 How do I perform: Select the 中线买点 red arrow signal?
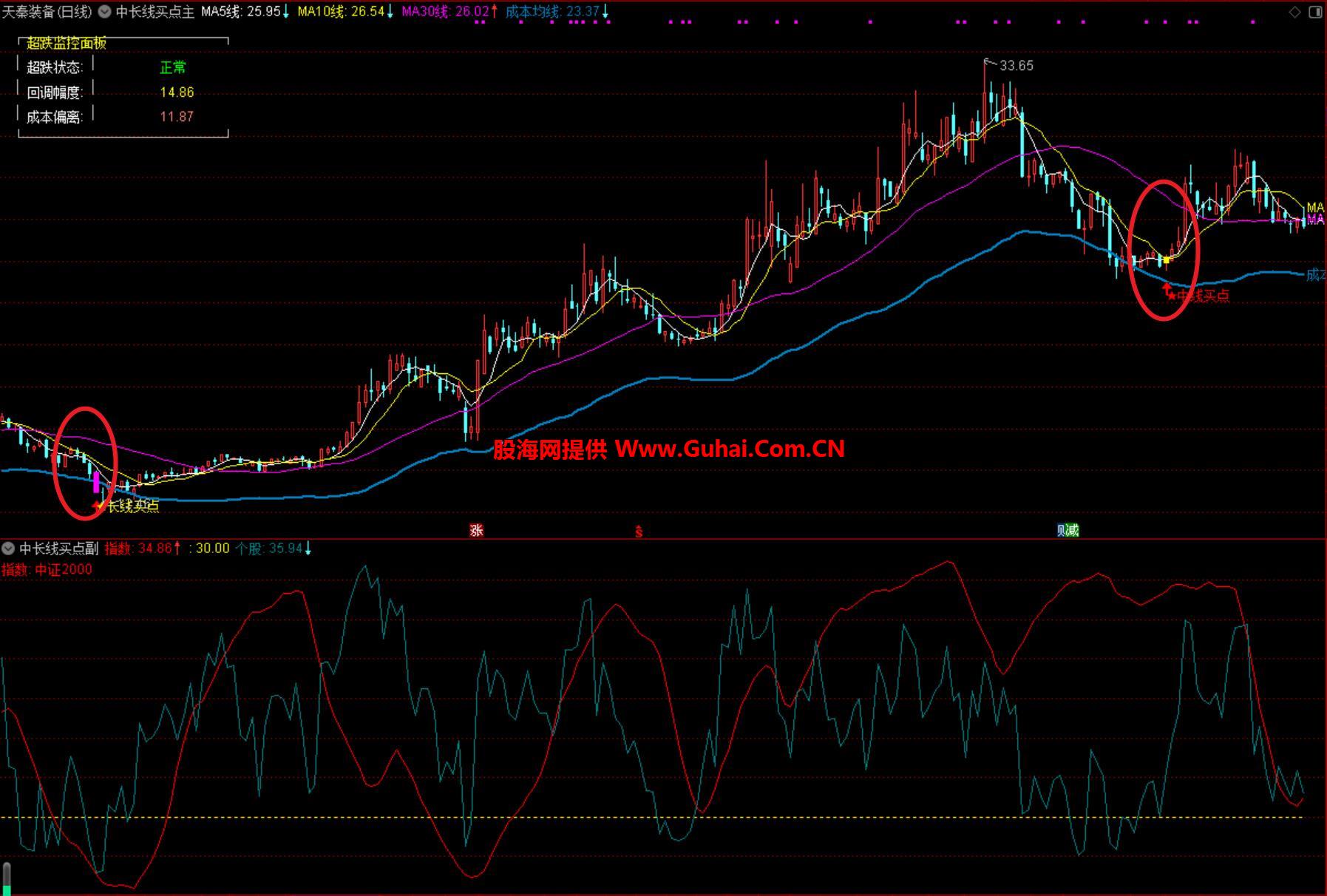(x=1169, y=292)
